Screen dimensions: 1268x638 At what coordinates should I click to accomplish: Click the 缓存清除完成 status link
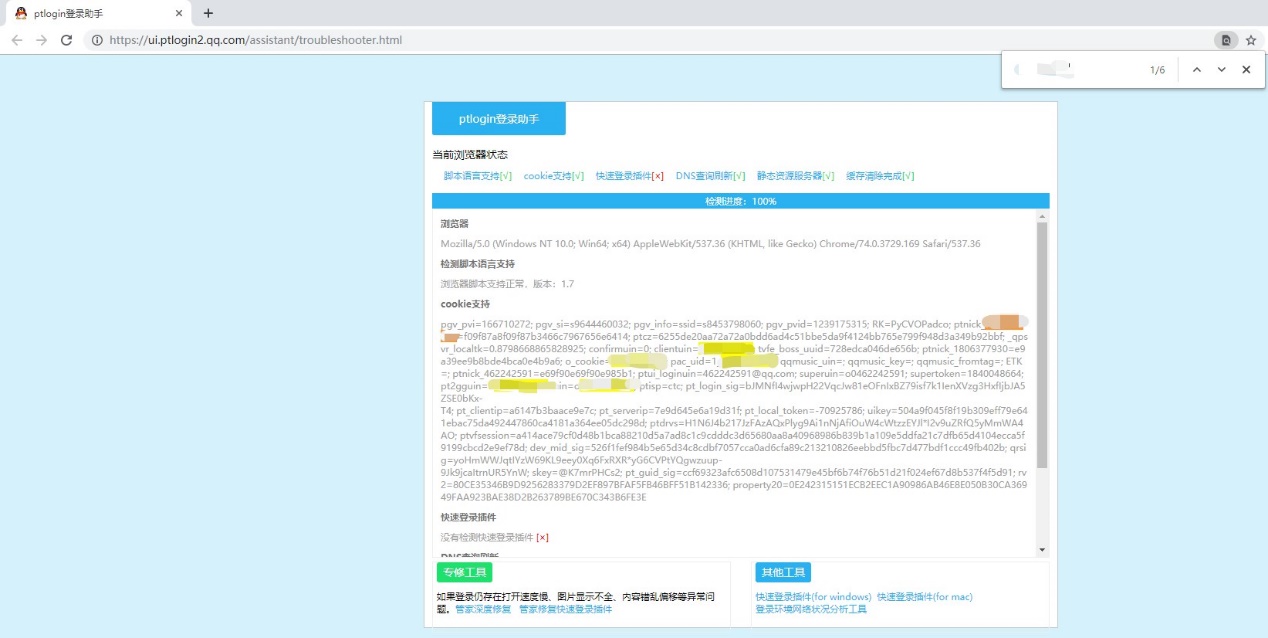[880, 176]
